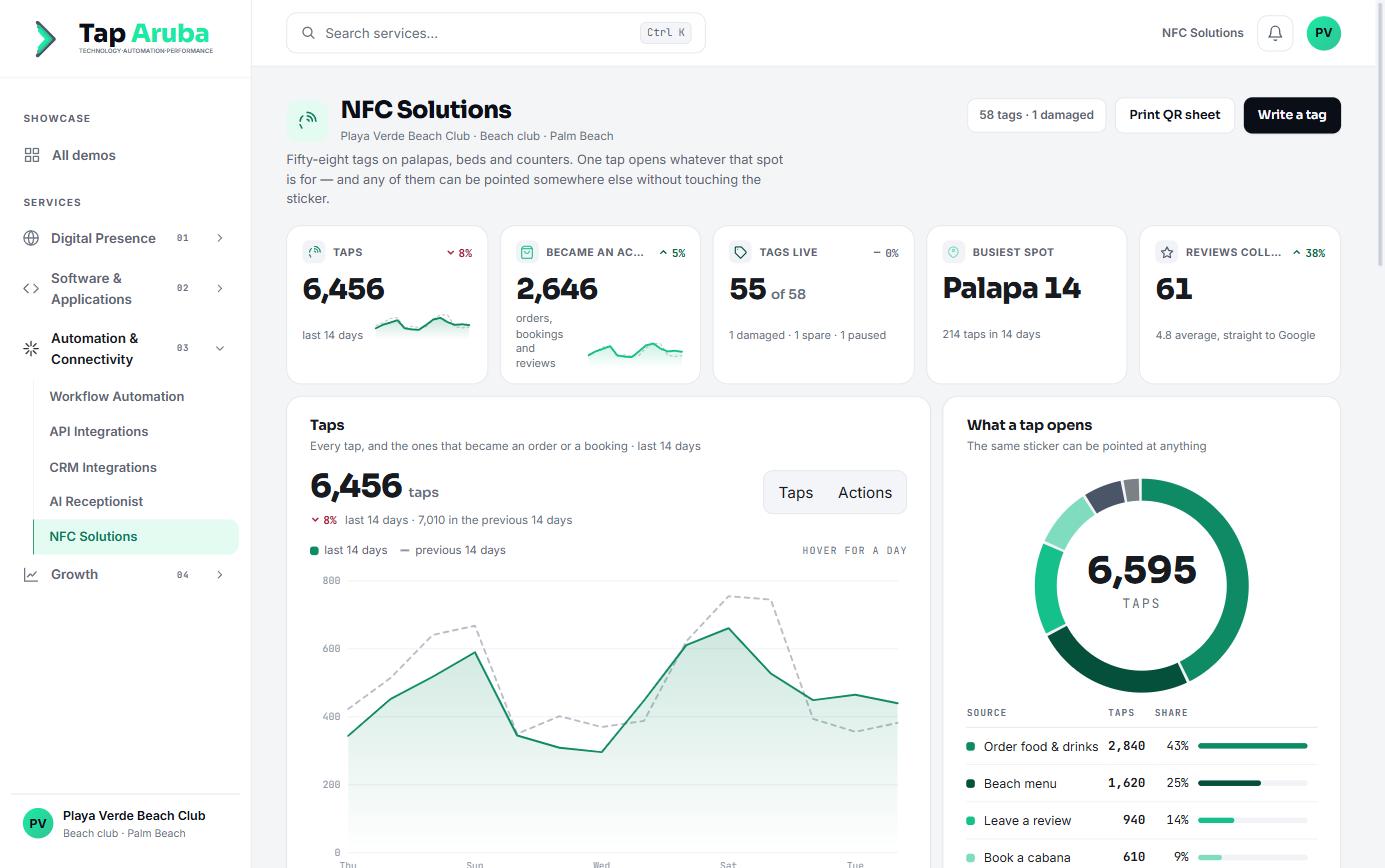Viewport: 1385px width, 868px height.
Task: Switch the chart to Taps view
Action: [x=796, y=492]
